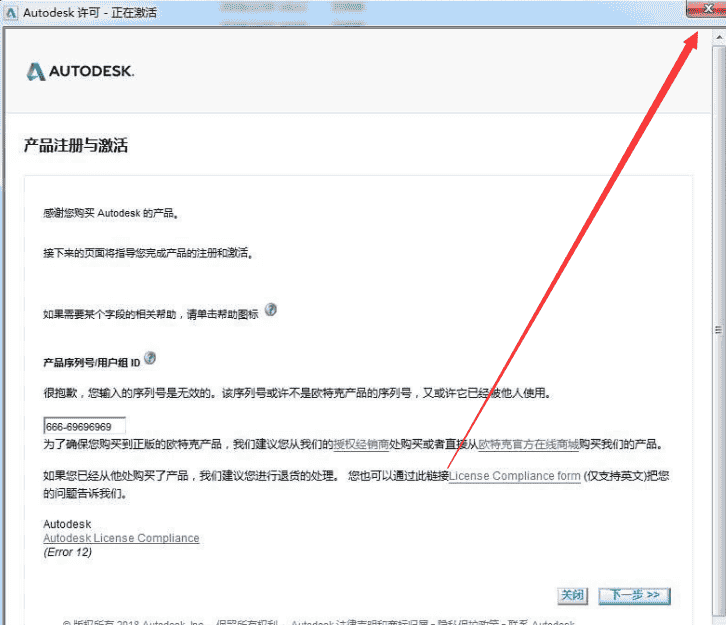Click the AUTODESK logo in the header
726x625 pixels.
(x=80, y=71)
